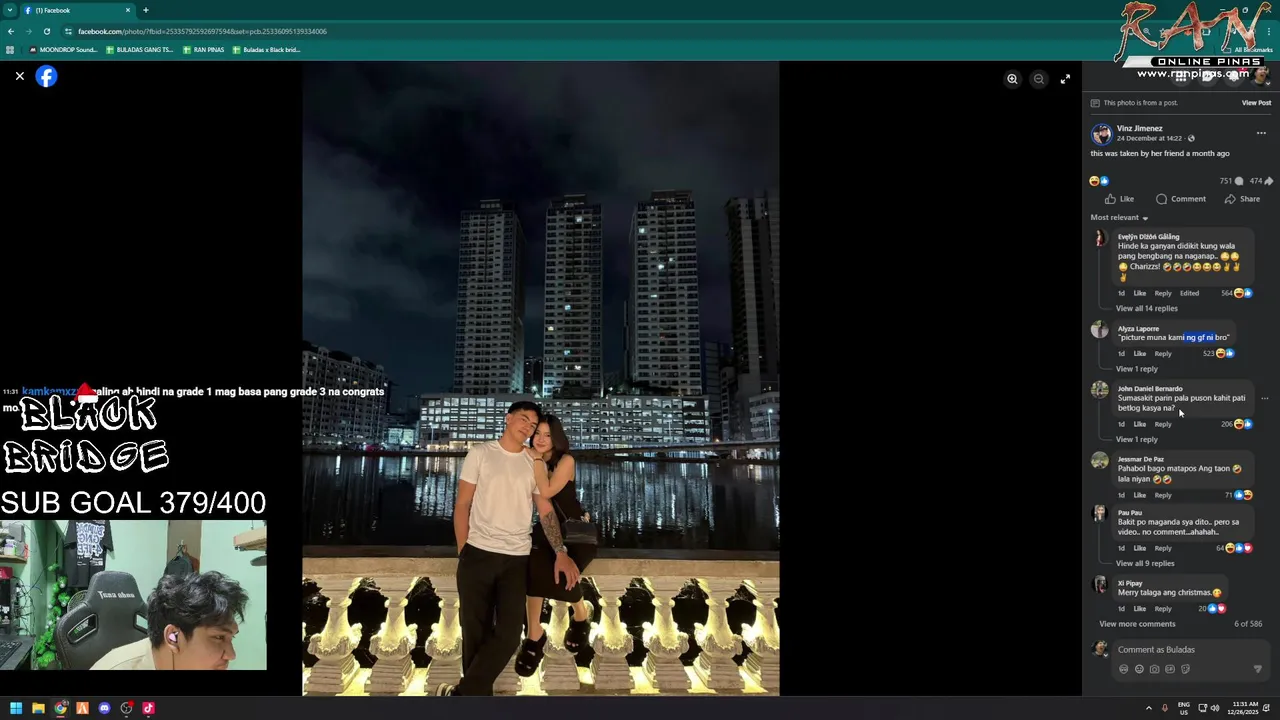
Task: Open Jessmar De Paz's profile name
Action: point(1141,459)
